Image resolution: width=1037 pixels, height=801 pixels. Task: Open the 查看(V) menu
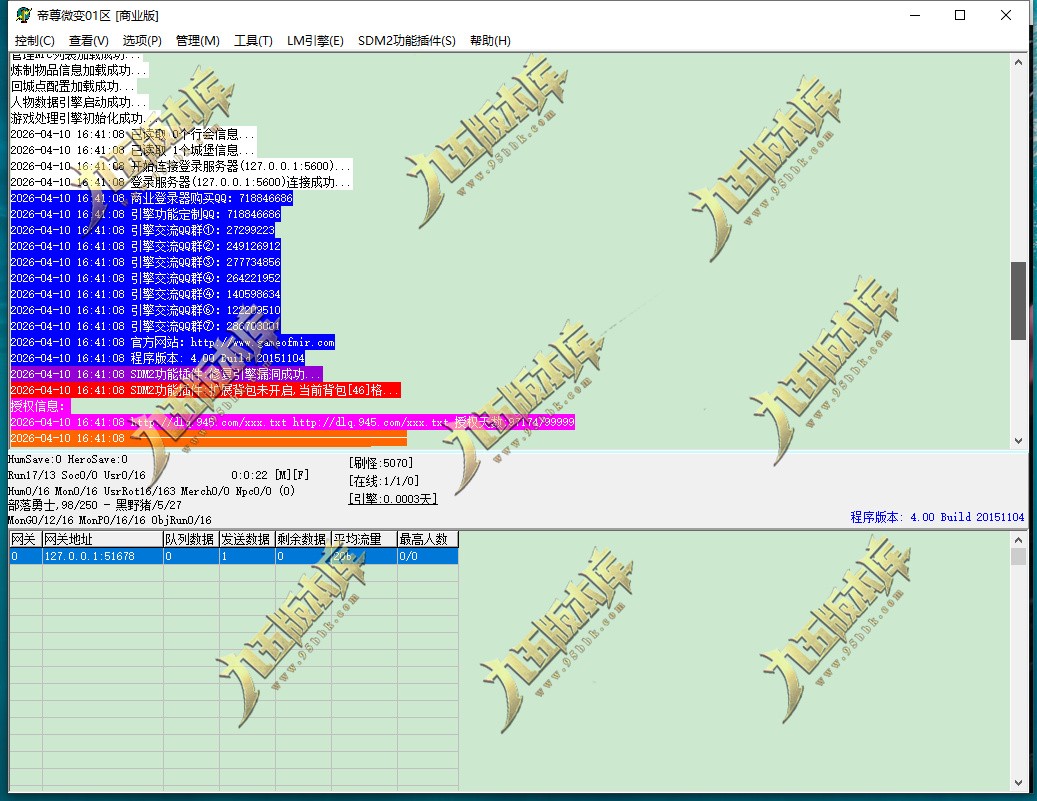(88, 41)
